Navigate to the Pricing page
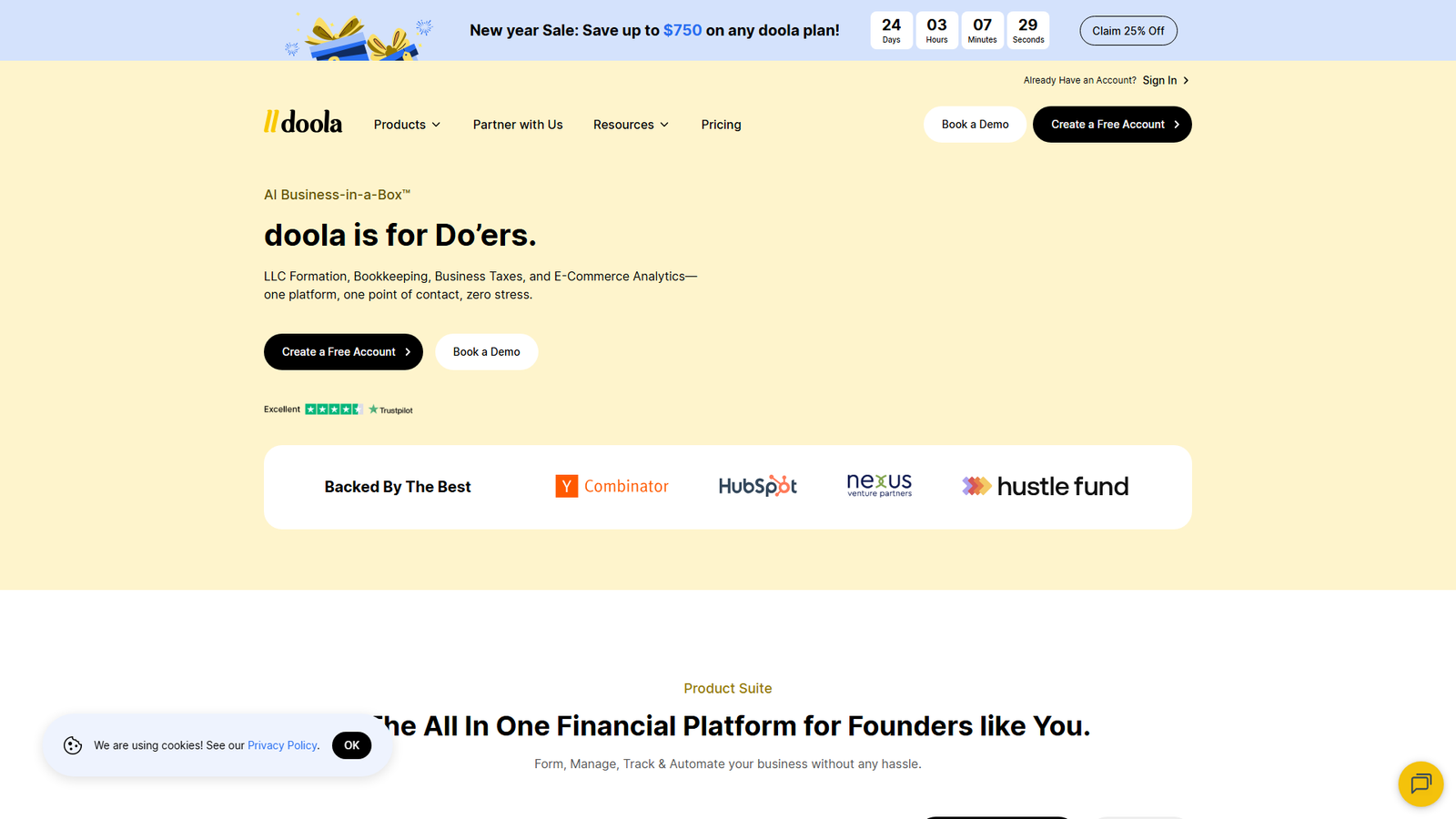The height and width of the screenshot is (819, 1456). [x=721, y=124]
